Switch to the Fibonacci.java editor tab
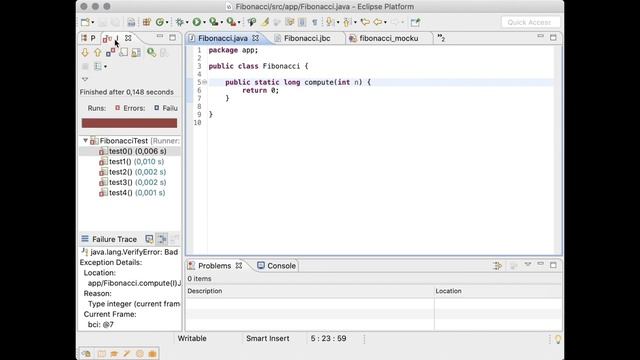This screenshot has width=640, height=360. point(223,38)
